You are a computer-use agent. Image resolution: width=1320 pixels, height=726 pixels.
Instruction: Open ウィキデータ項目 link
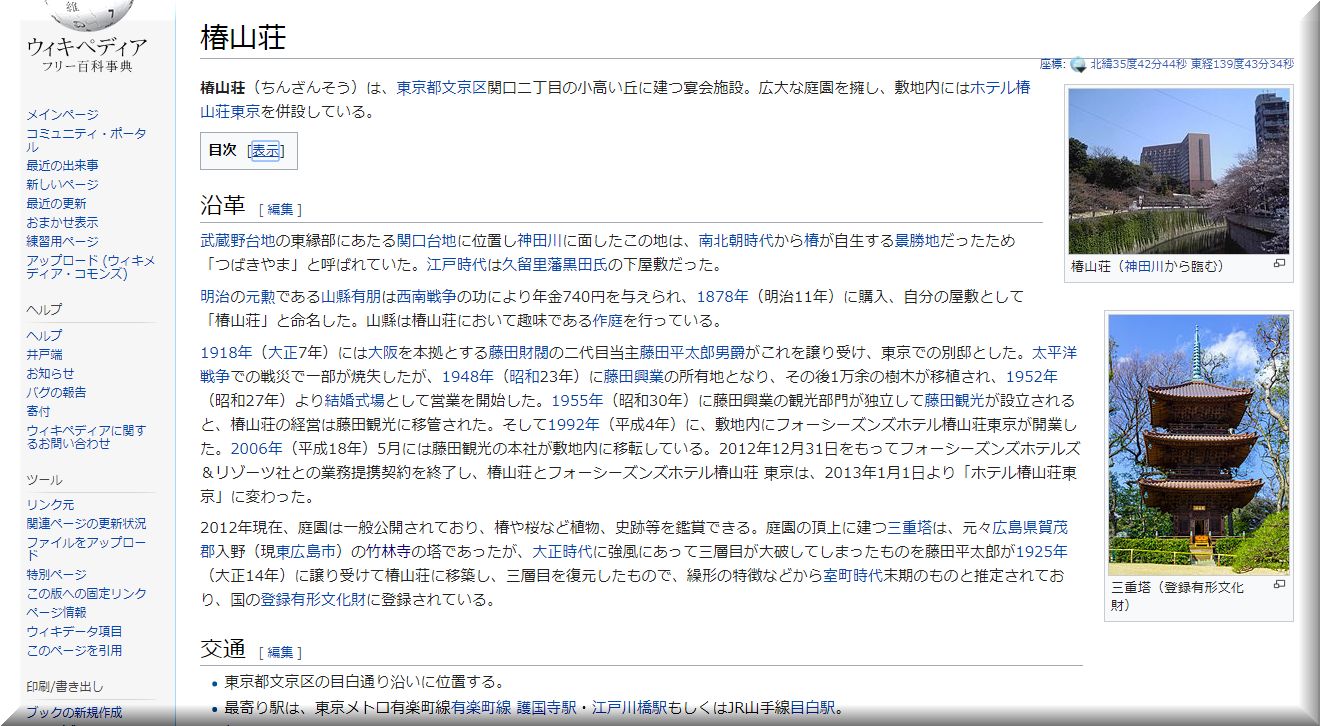74,631
